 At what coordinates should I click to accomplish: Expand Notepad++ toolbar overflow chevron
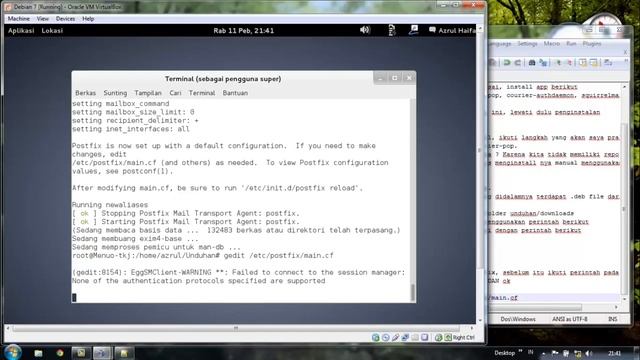626,61
